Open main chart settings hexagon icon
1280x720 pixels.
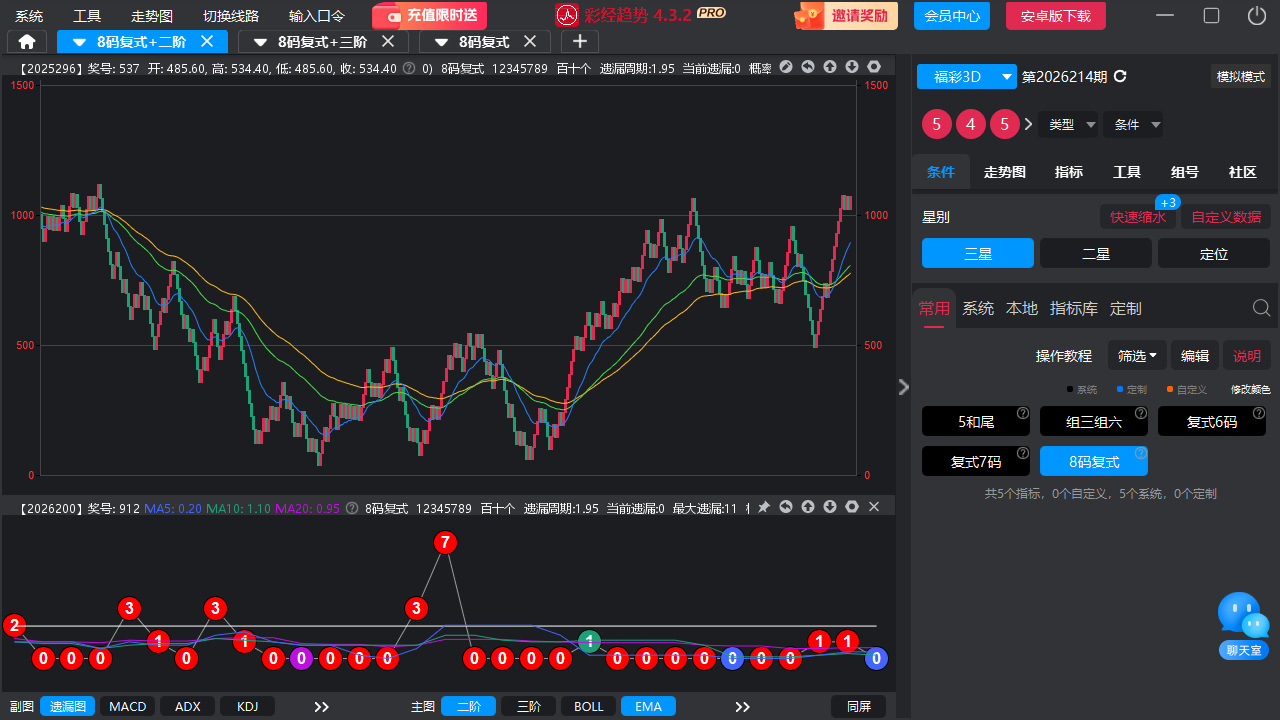tap(874, 67)
